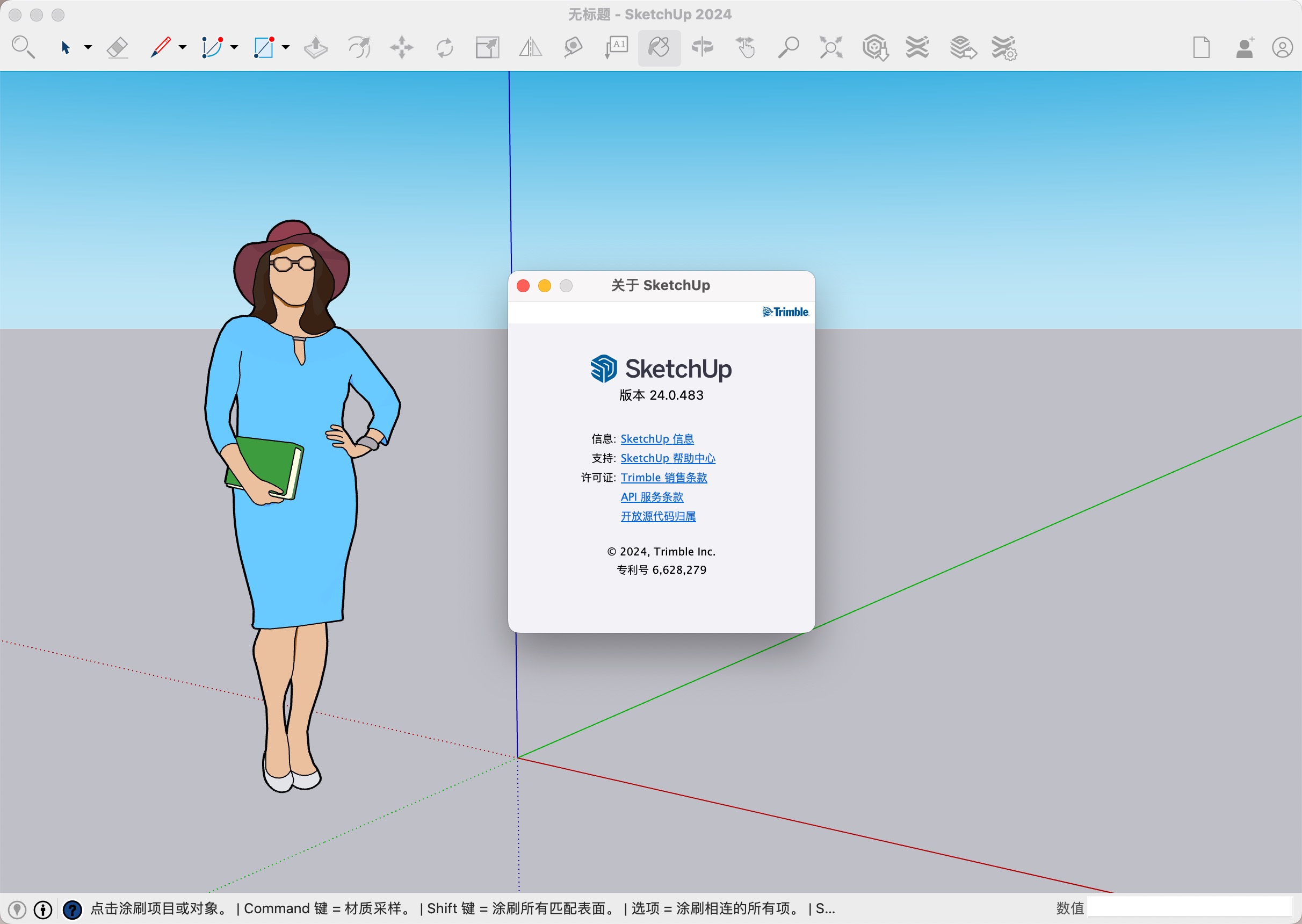Choose the Zoom magnifier tool

pos(789,47)
